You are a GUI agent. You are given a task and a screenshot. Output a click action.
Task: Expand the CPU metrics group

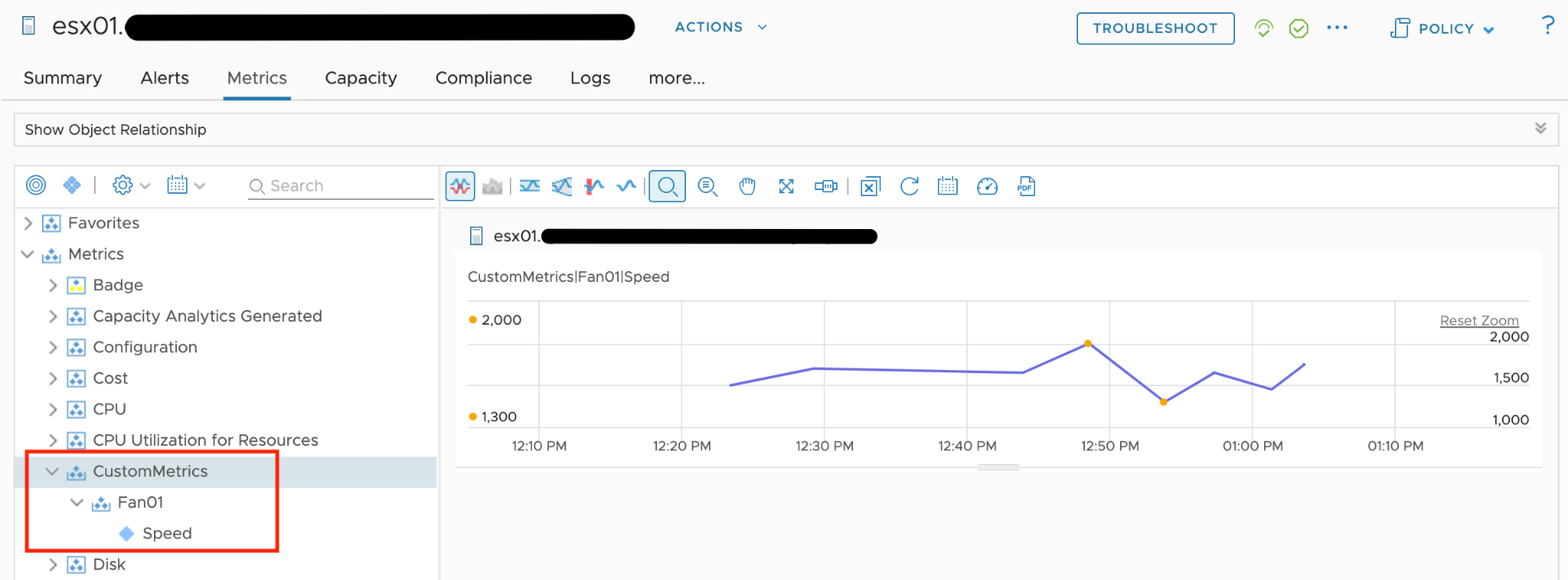(x=53, y=409)
